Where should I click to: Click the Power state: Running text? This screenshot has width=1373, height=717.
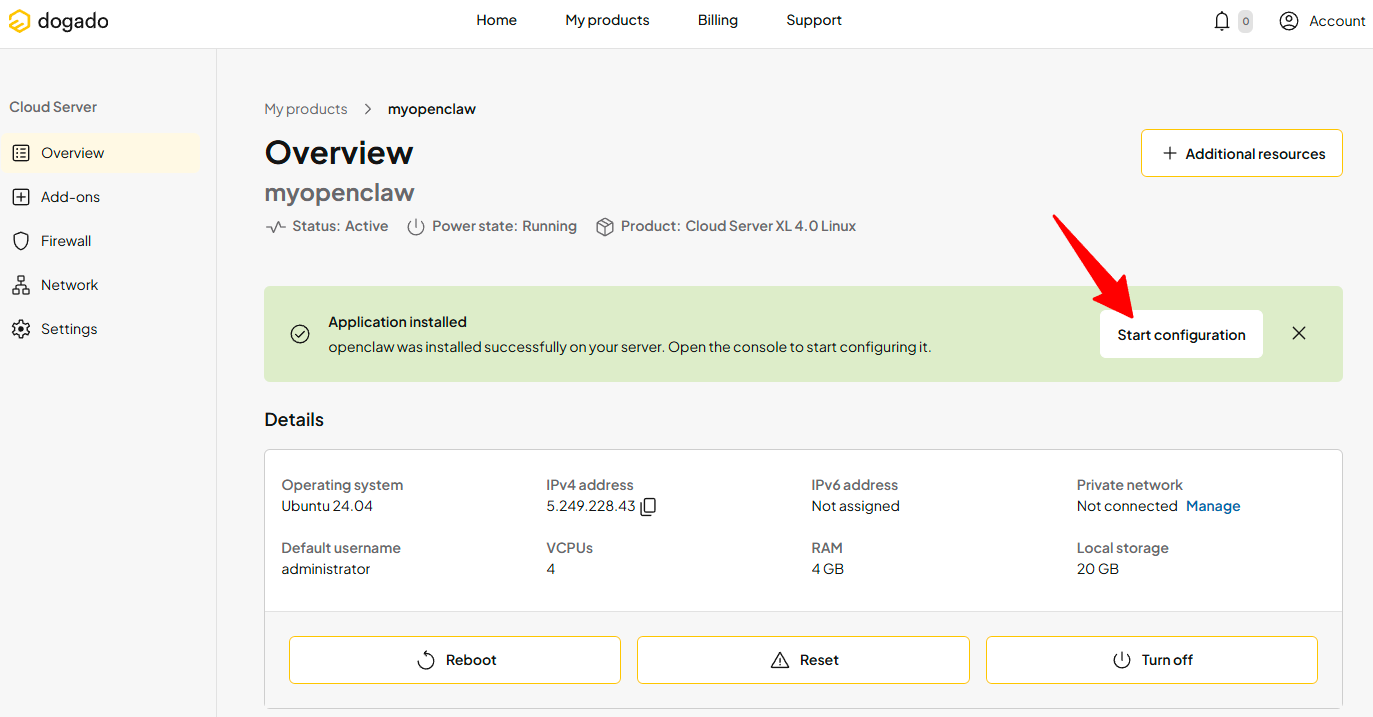[x=504, y=226]
